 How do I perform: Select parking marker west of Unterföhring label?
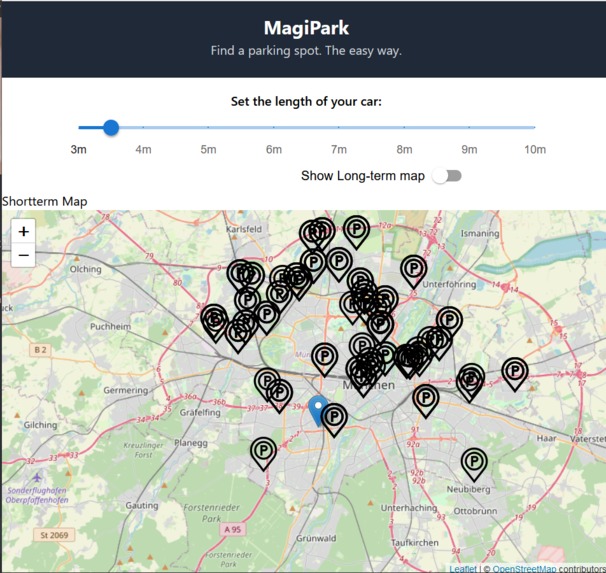(x=414, y=271)
